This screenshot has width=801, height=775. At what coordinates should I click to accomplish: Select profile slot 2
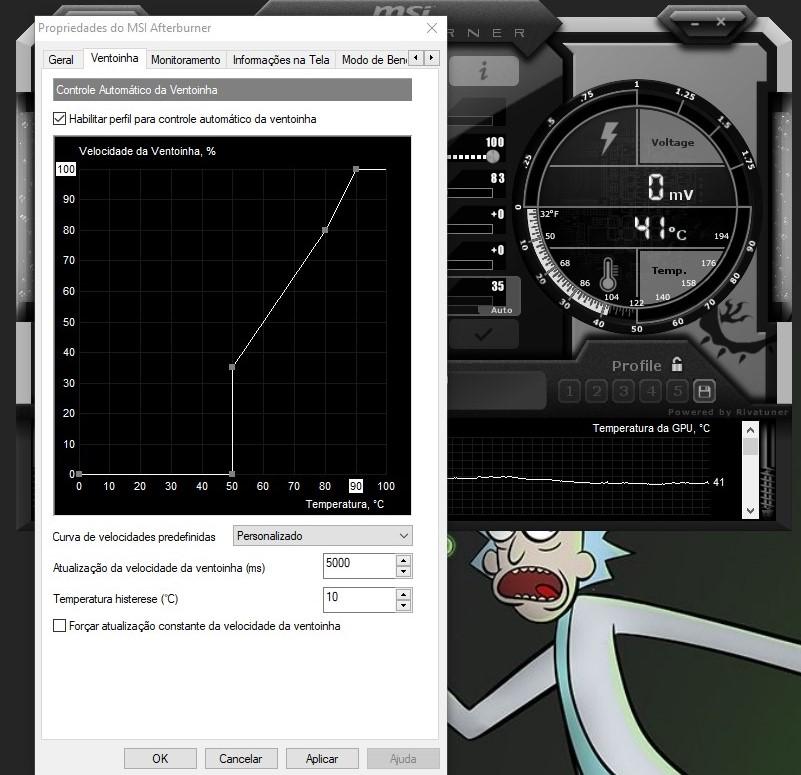(x=597, y=391)
